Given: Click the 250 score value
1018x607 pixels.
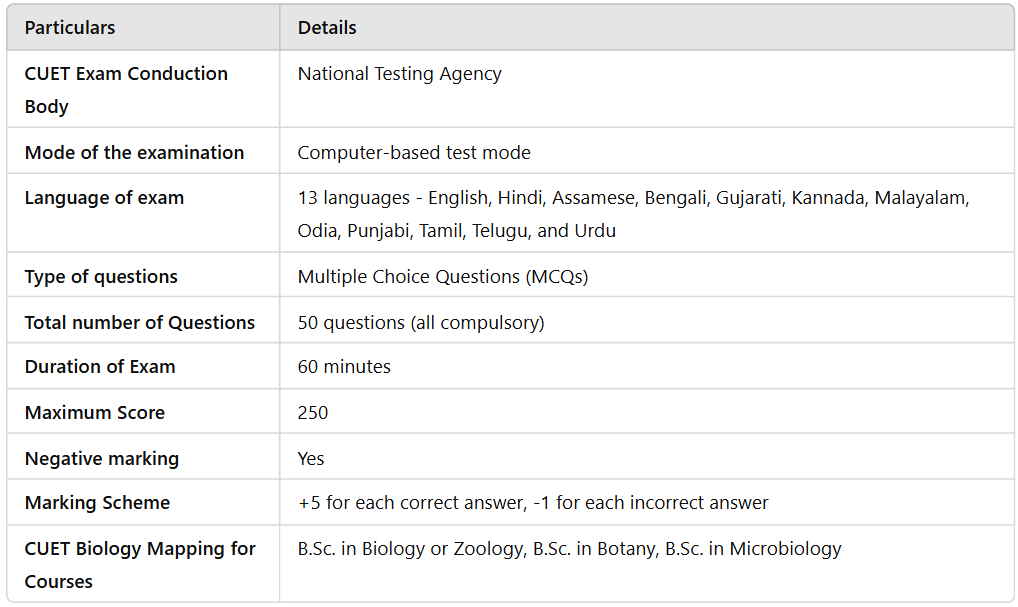Looking at the screenshot, I should [313, 413].
